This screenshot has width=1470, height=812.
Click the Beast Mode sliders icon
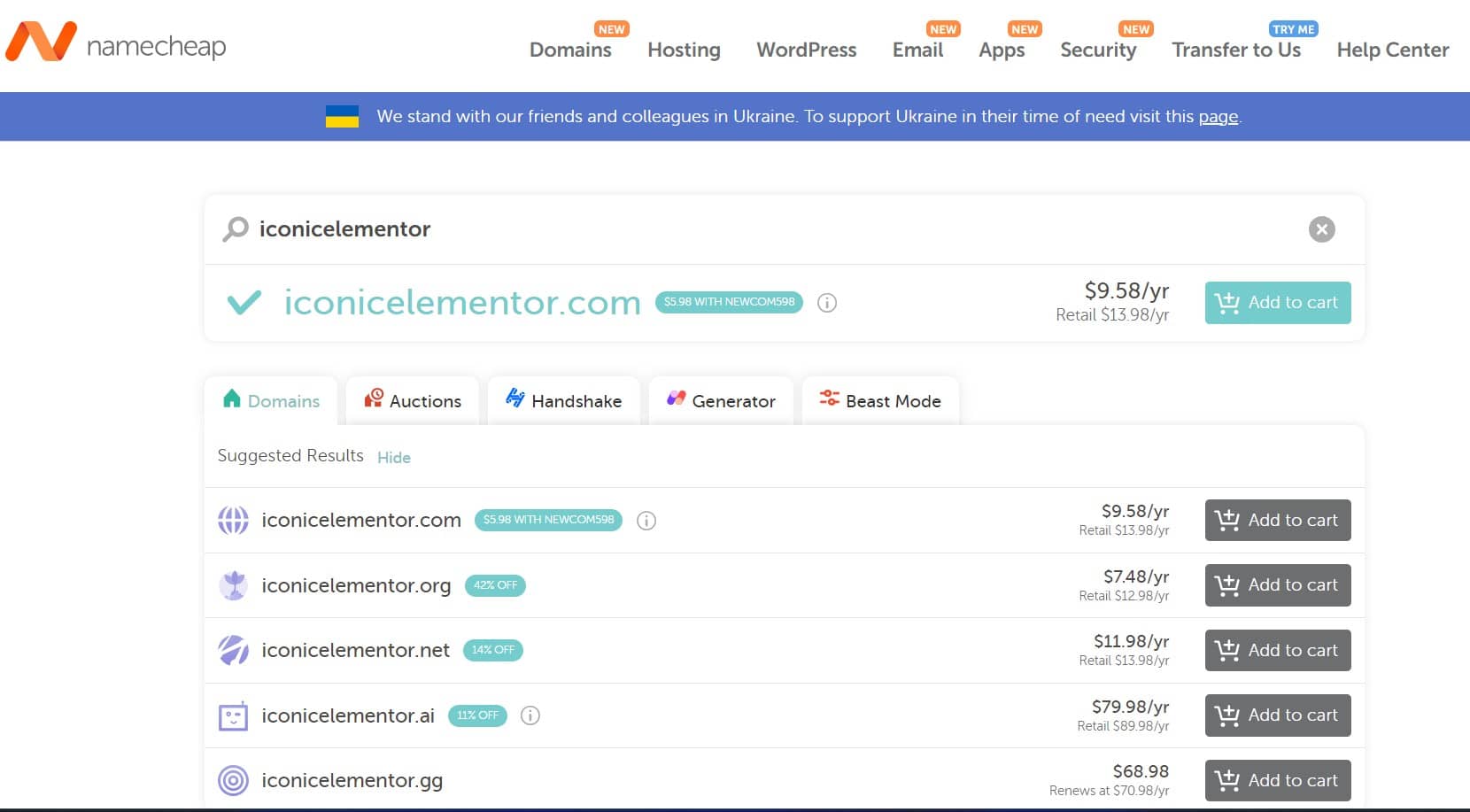[x=829, y=398]
